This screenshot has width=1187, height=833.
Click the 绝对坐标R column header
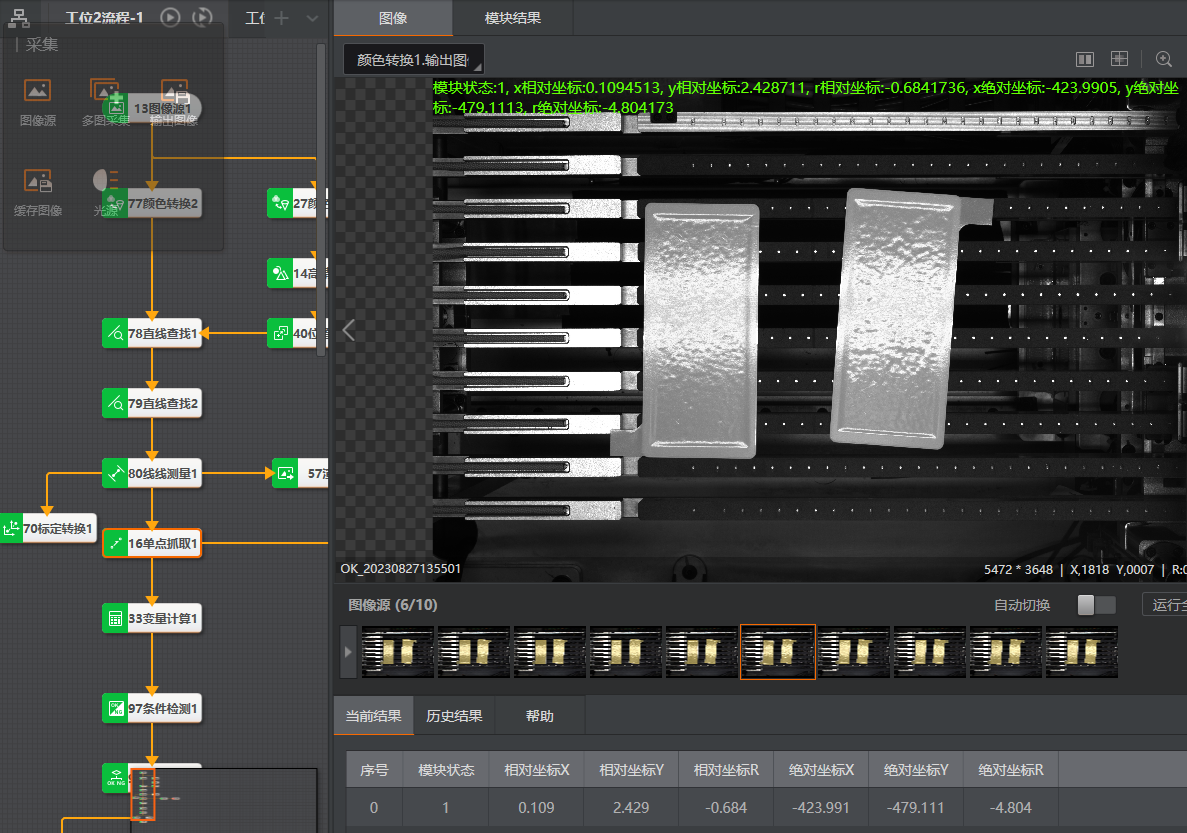pyautogui.click(x=1011, y=769)
